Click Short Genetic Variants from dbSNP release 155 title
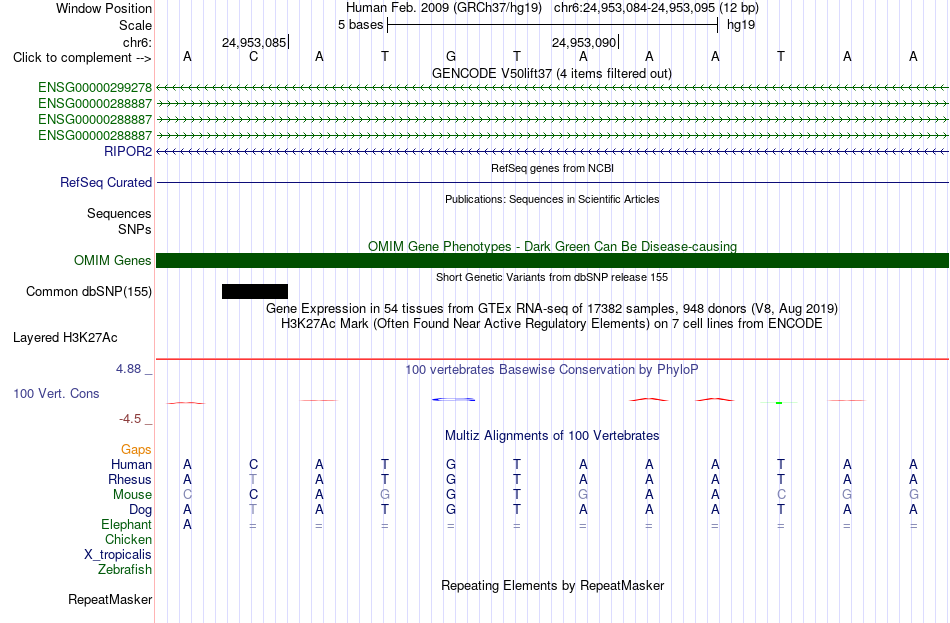The width and height of the screenshot is (950, 623). click(x=552, y=278)
